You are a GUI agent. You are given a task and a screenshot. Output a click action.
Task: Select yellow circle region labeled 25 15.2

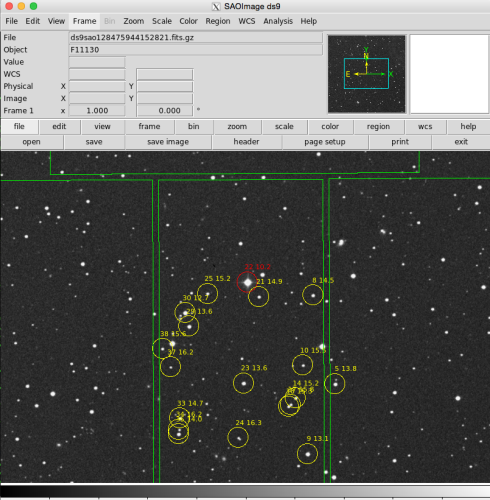point(207,294)
